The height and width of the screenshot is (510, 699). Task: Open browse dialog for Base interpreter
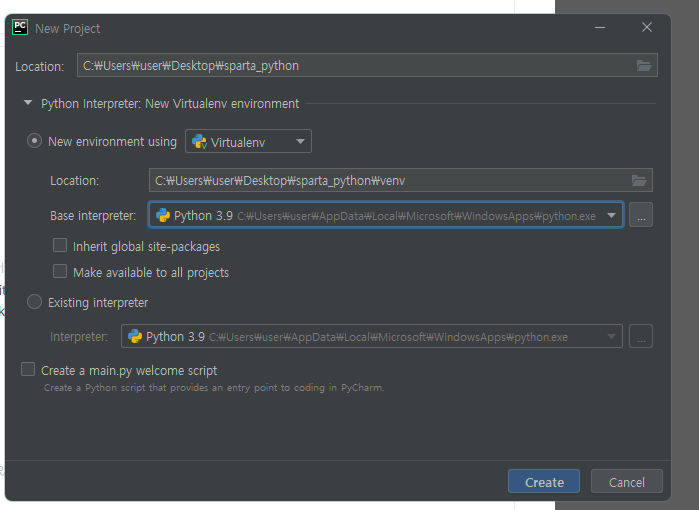point(641,215)
